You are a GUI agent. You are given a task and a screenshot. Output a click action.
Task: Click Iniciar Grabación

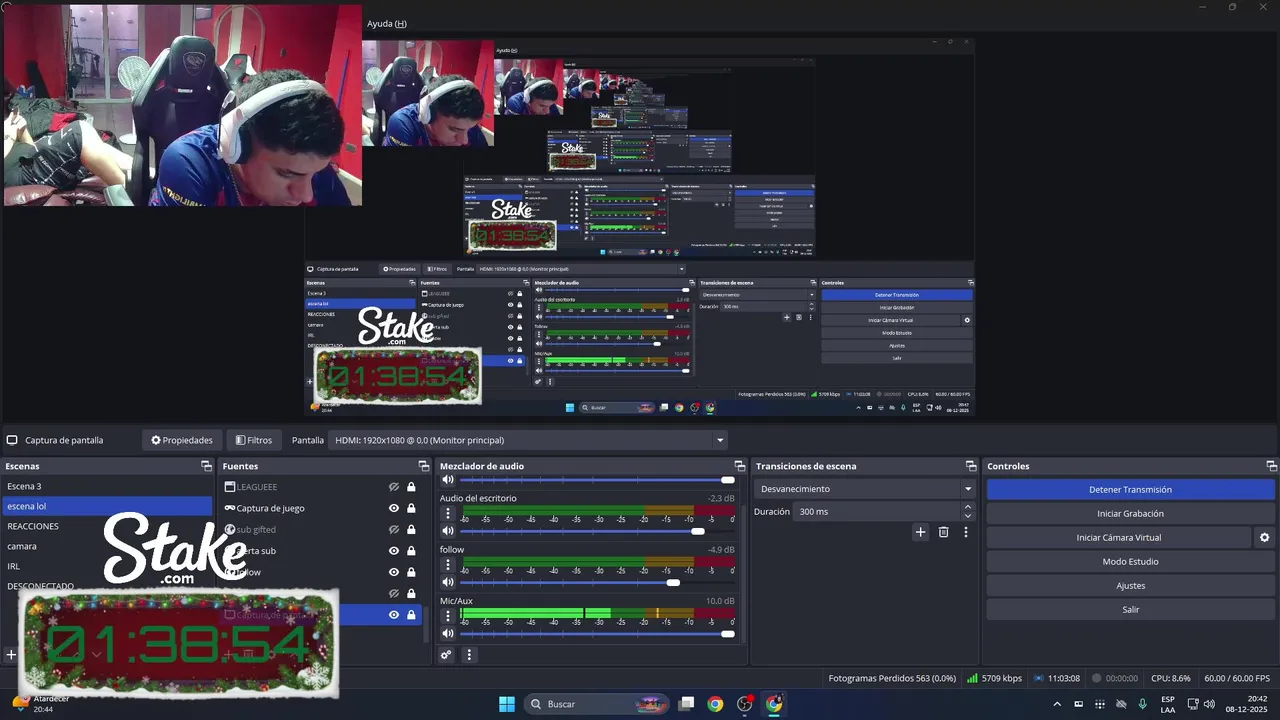click(1130, 513)
